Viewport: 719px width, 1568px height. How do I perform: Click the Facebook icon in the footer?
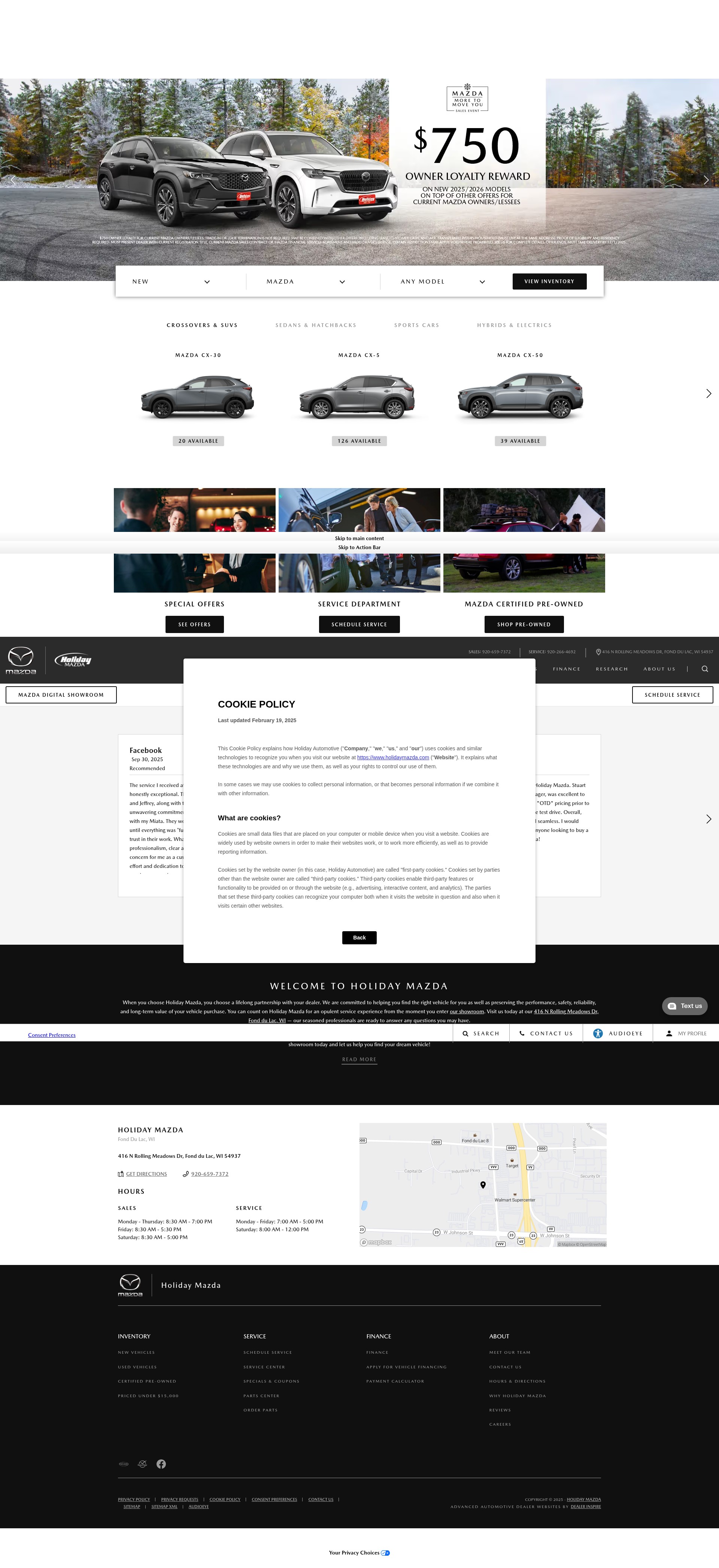point(161,1464)
